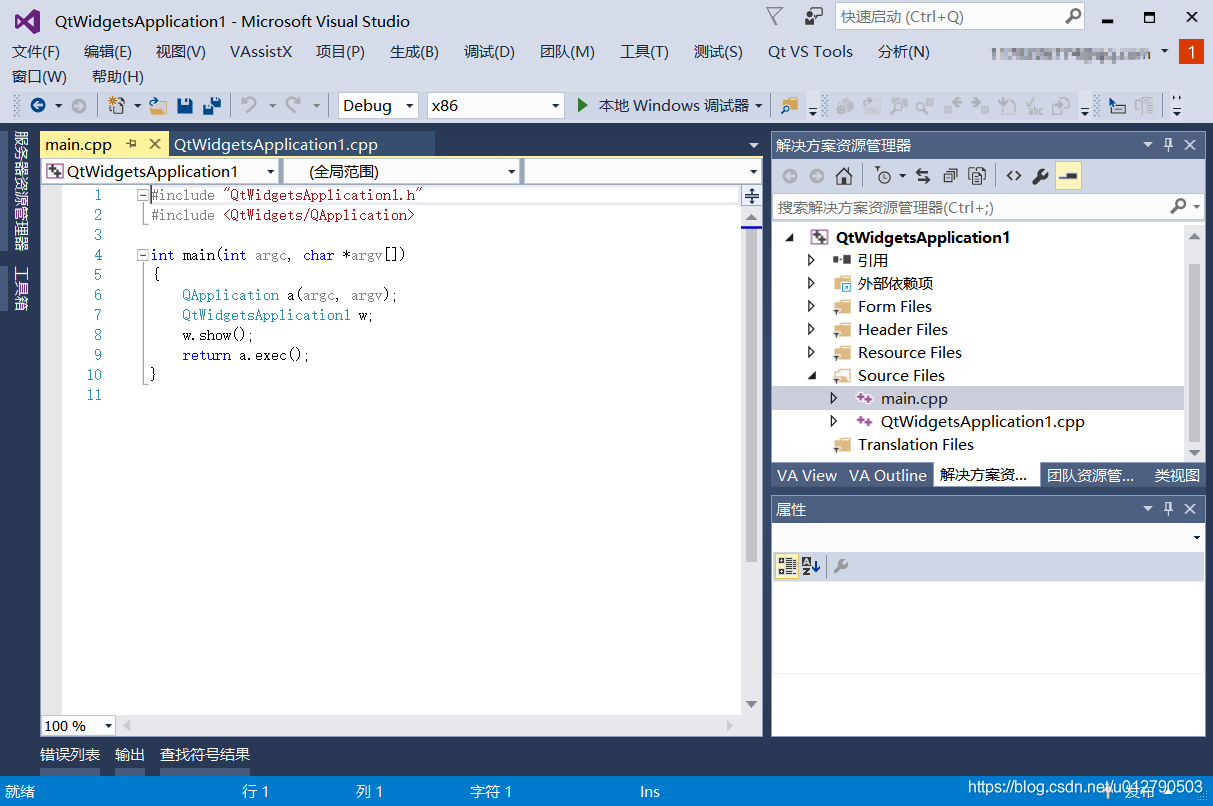Open Properties with the wrench icon

pyautogui.click(x=1040, y=176)
